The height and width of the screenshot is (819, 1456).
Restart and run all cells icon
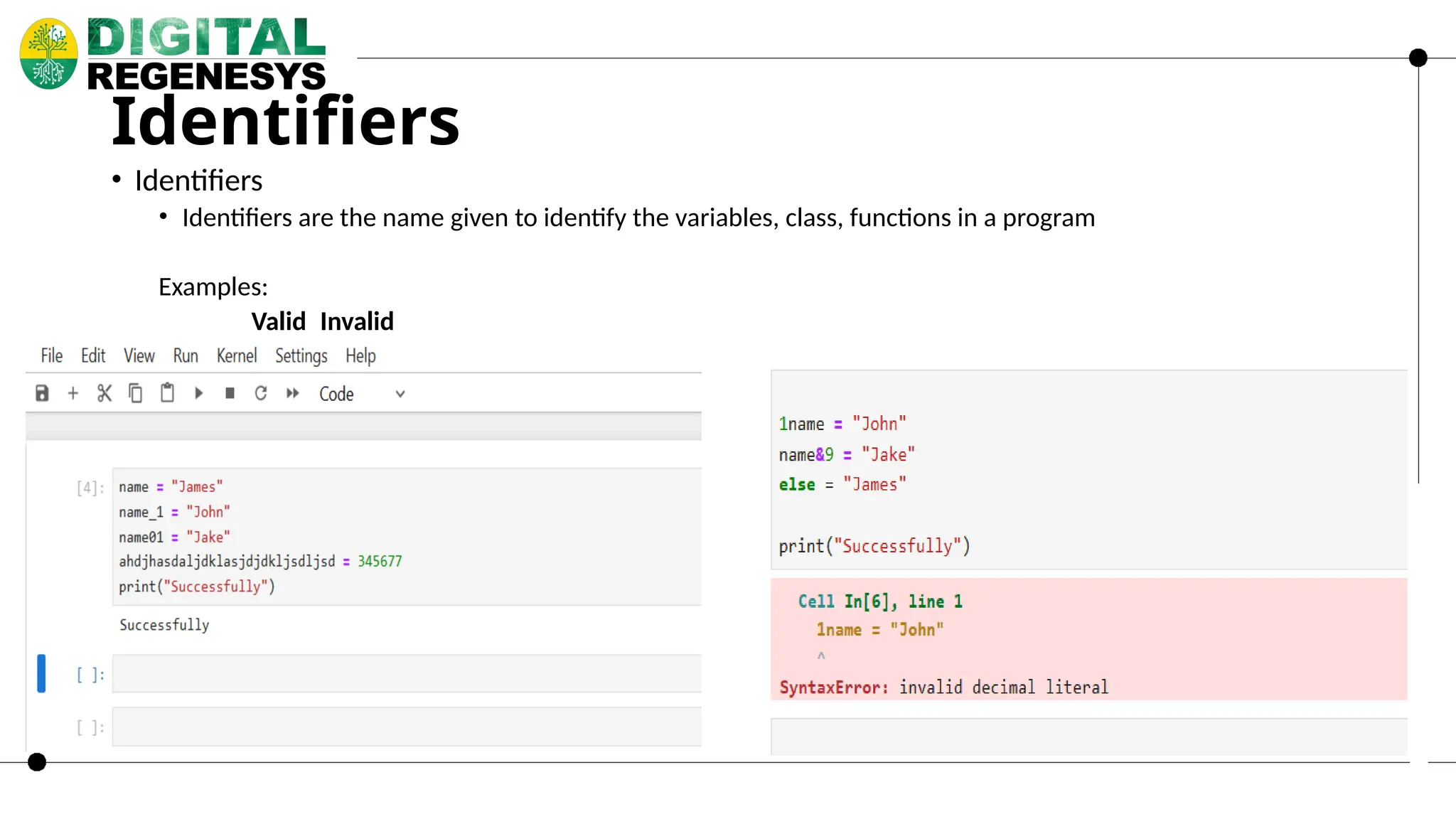click(x=292, y=393)
